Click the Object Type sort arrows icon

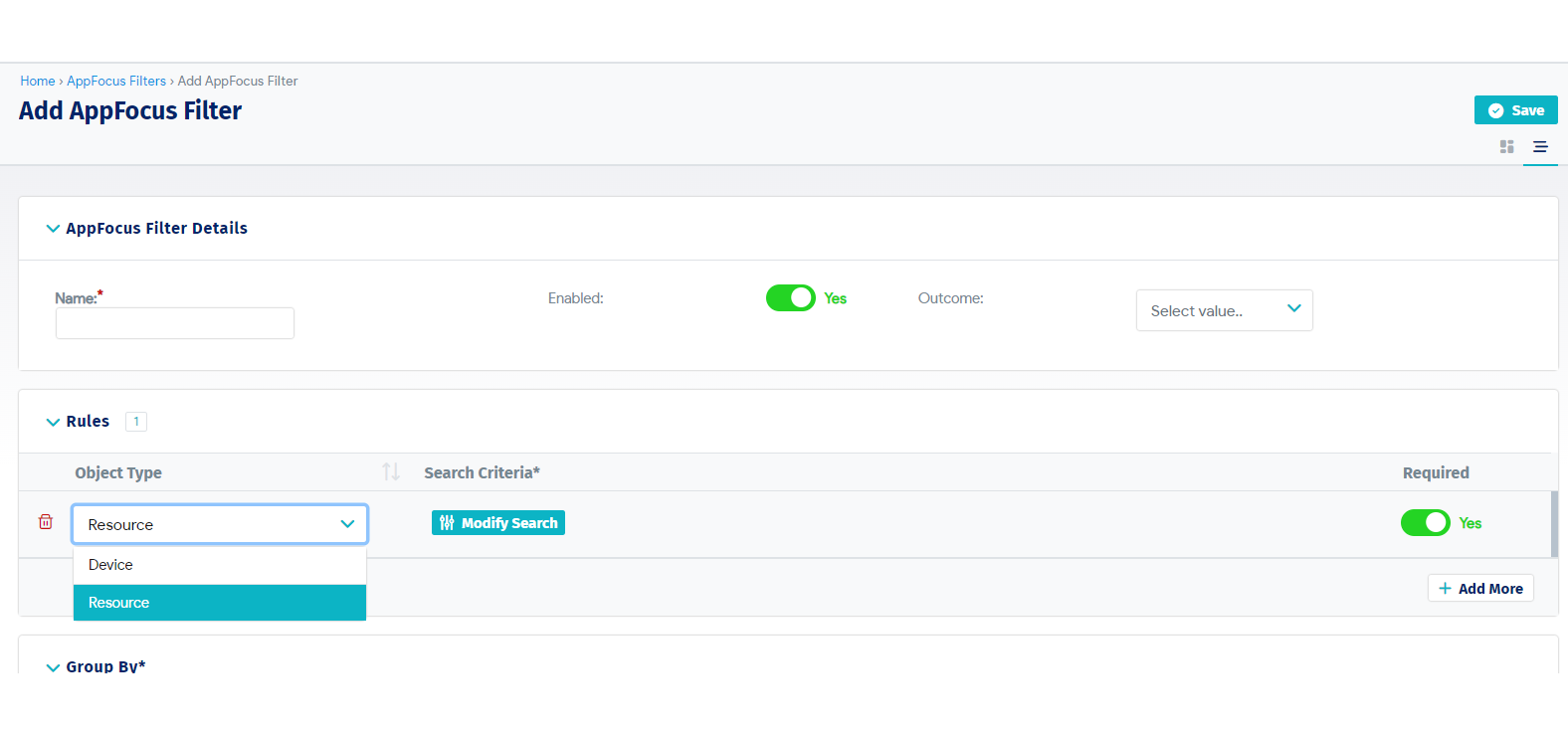pyautogui.click(x=391, y=471)
